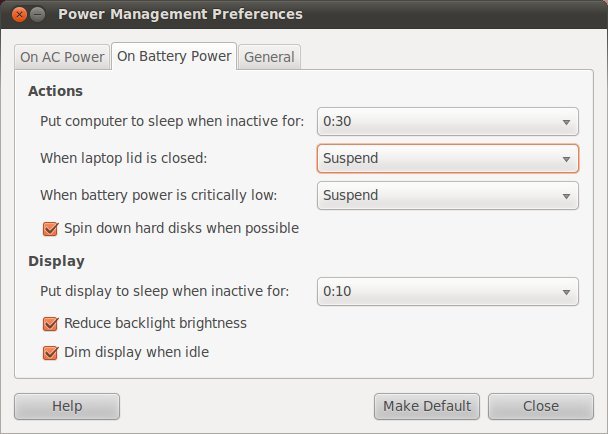Expand the laptop lid closed action dropdown
608x434 pixels.
tap(447, 158)
